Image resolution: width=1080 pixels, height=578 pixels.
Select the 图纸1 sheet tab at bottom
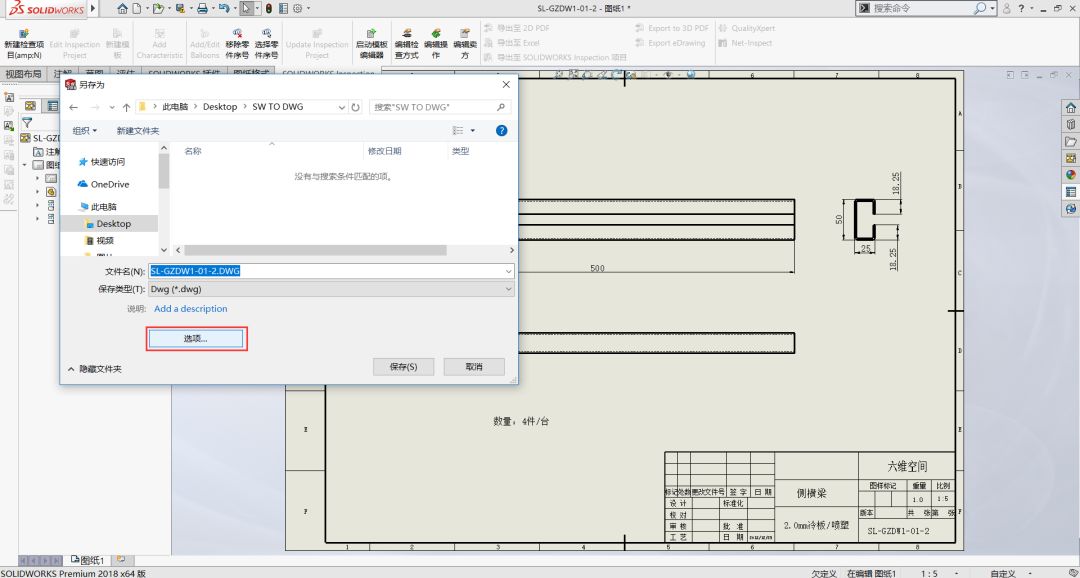[x=87, y=561]
